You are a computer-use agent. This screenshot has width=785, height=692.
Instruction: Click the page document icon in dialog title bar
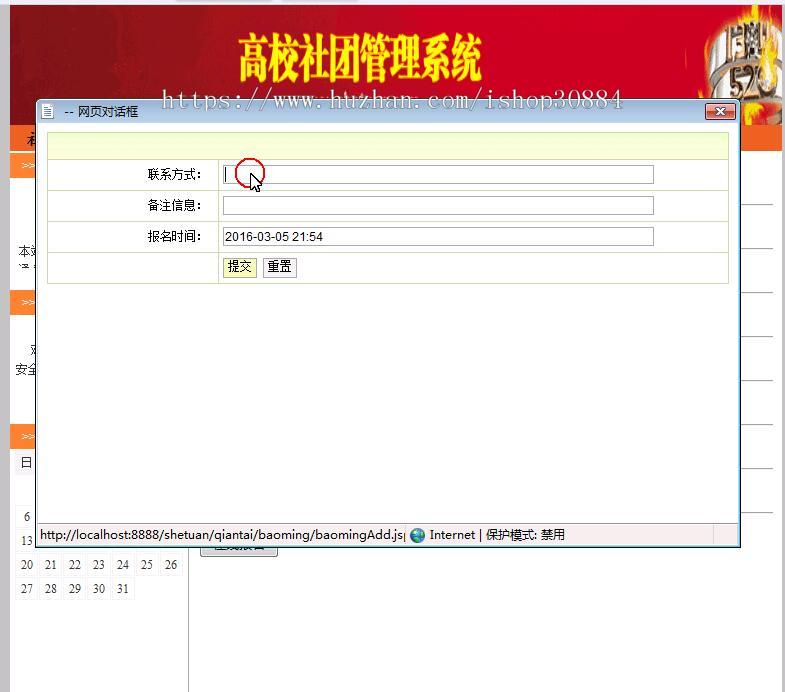(x=48, y=111)
